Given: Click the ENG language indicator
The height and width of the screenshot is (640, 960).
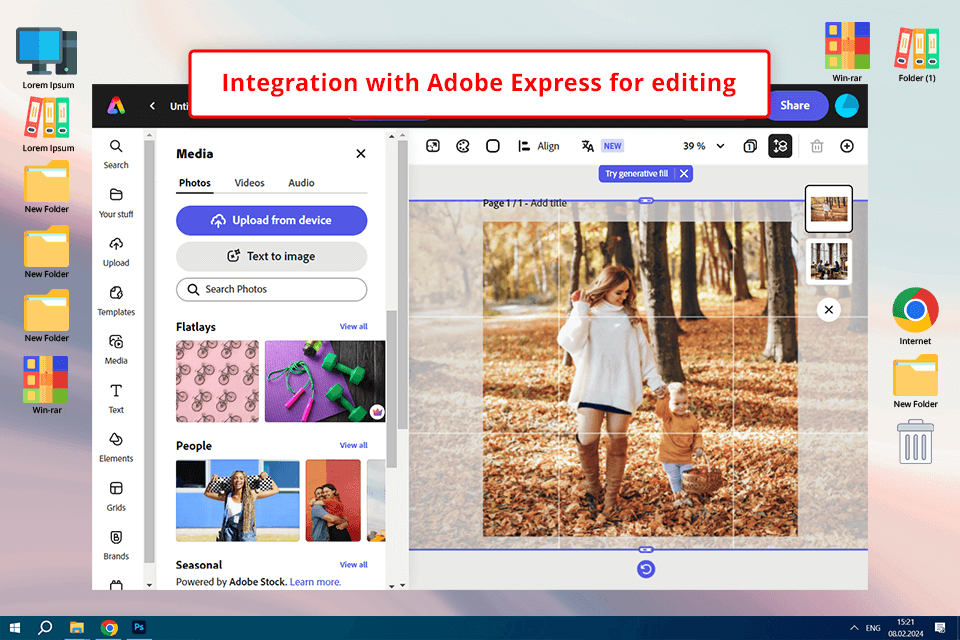Looking at the screenshot, I should [x=873, y=628].
